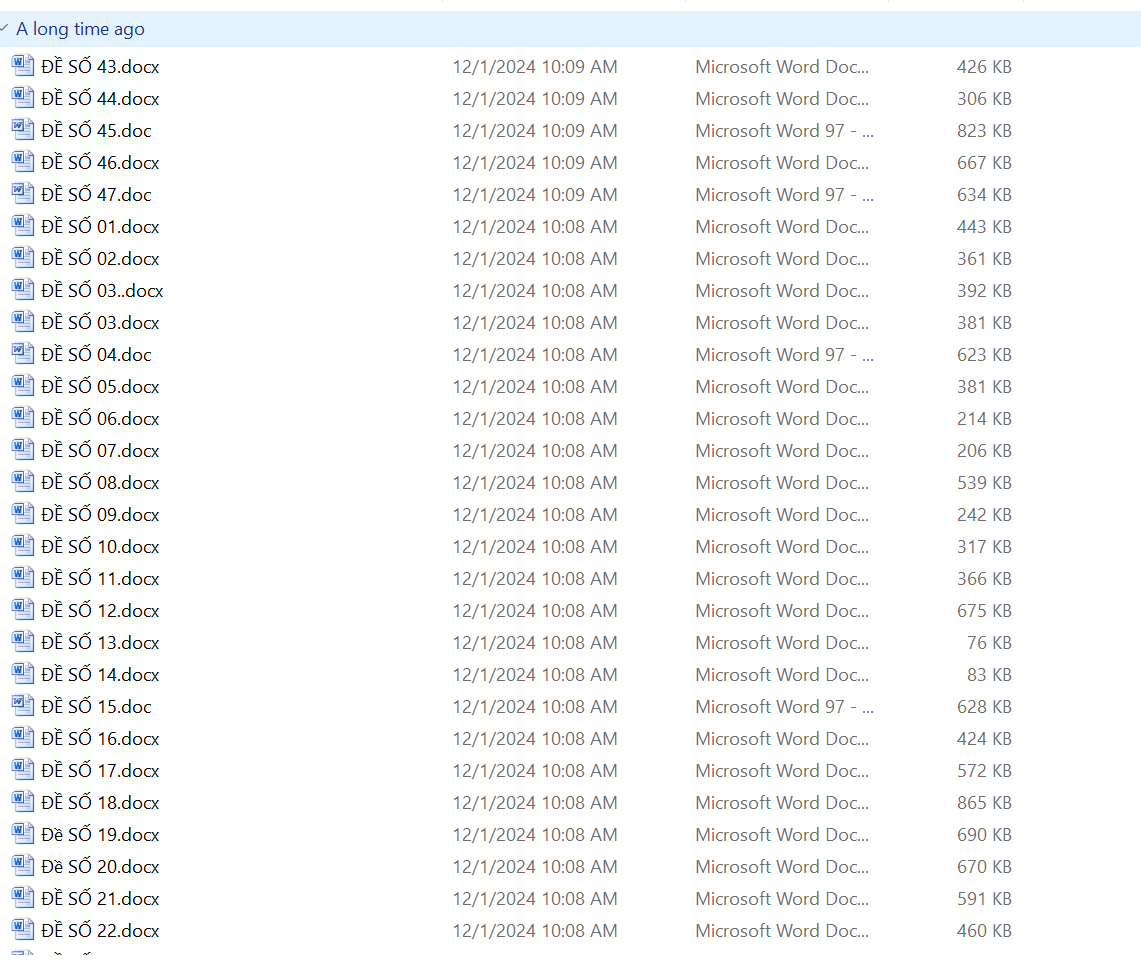Click the file type text for ĐỀ SỐ 06.docx
The height and width of the screenshot is (974, 1141).
click(x=782, y=419)
